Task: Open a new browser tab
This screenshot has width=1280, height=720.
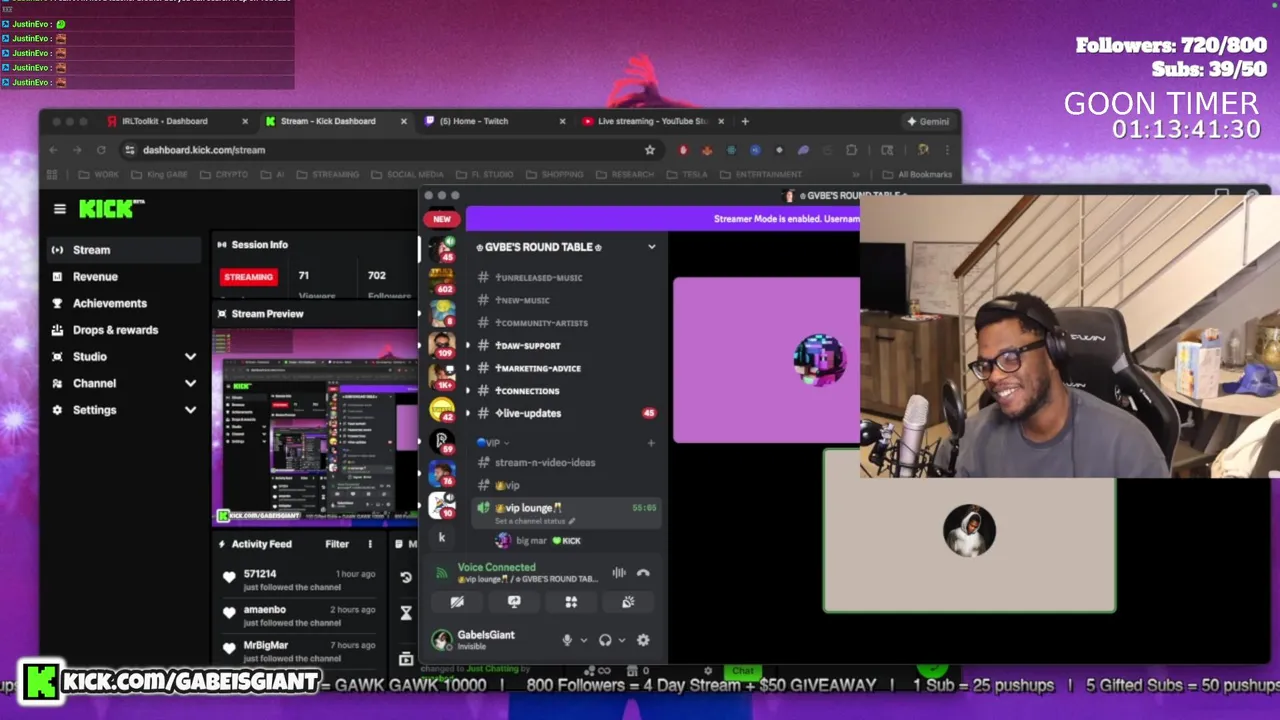Action: pos(745,121)
